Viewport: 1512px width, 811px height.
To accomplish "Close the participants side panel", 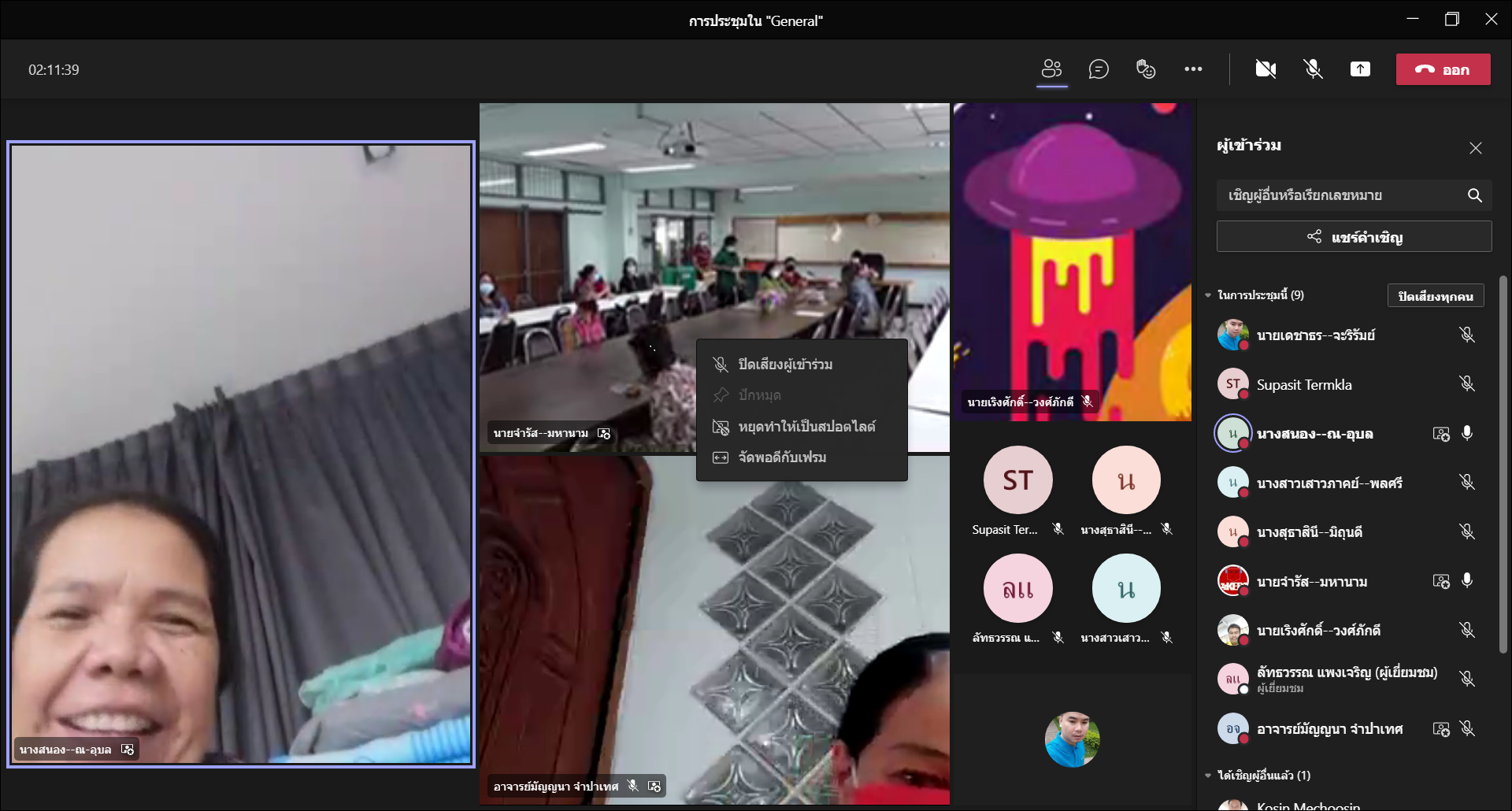I will tap(1475, 148).
